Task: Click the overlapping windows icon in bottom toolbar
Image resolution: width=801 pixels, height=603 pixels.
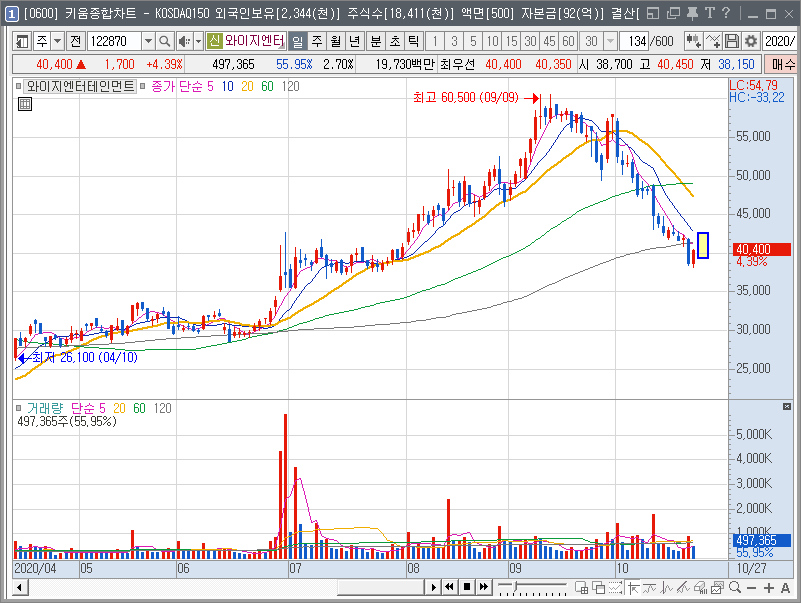Action: [x=598, y=588]
